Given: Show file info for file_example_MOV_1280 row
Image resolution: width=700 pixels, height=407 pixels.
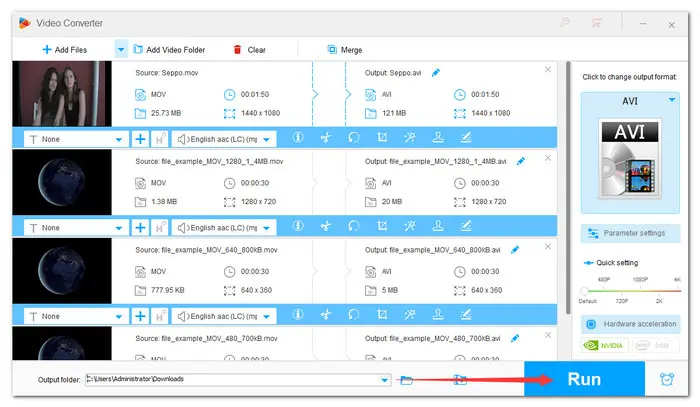Looking at the screenshot, I should point(298,226).
